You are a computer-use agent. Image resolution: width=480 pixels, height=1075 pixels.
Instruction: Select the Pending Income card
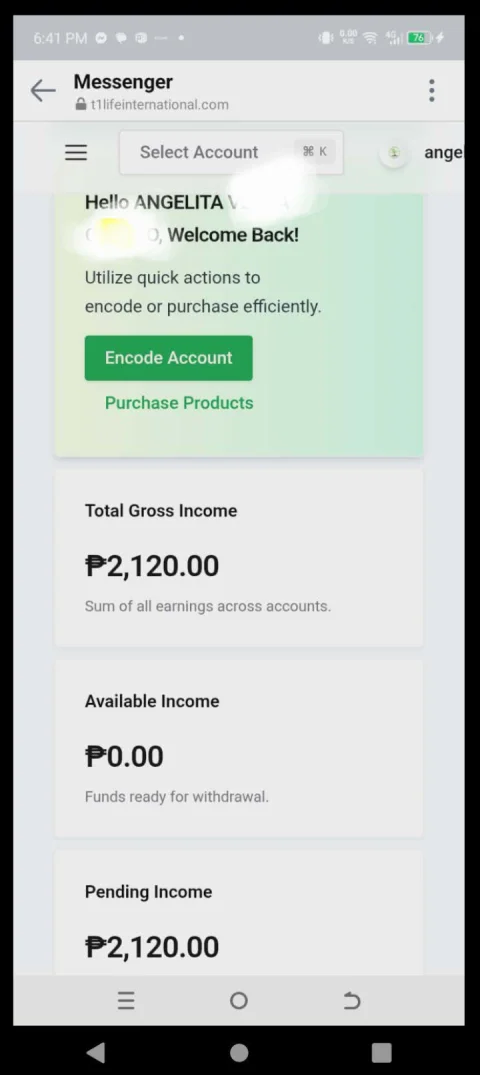pos(239,913)
